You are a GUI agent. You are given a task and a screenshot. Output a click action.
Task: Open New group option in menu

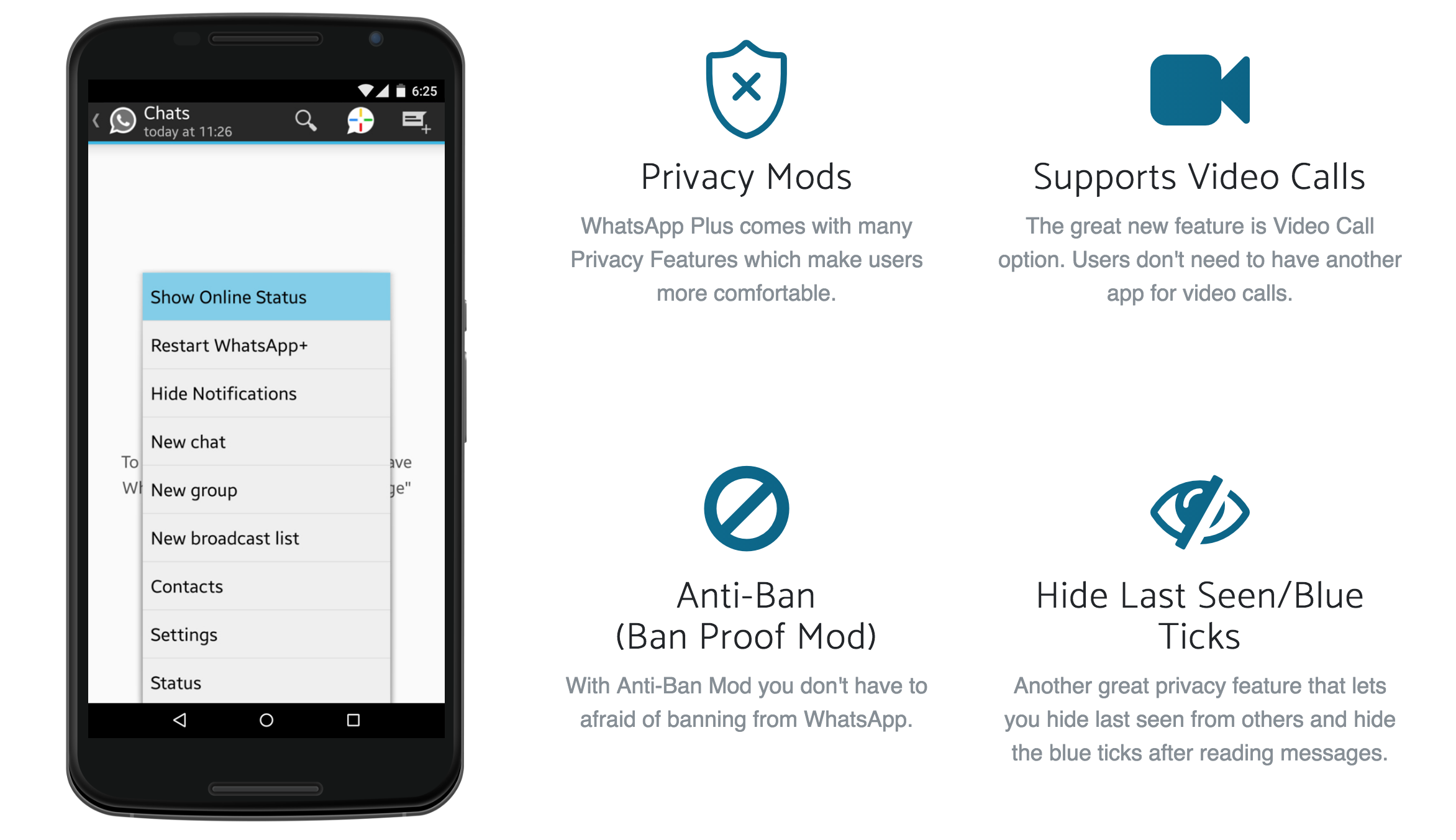click(x=264, y=489)
